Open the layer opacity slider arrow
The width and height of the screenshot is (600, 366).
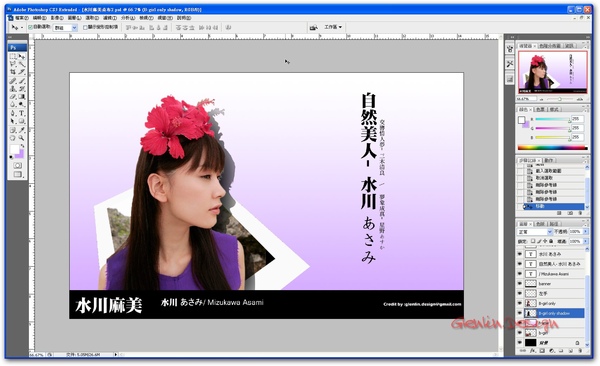pyautogui.click(x=585, y=232)
